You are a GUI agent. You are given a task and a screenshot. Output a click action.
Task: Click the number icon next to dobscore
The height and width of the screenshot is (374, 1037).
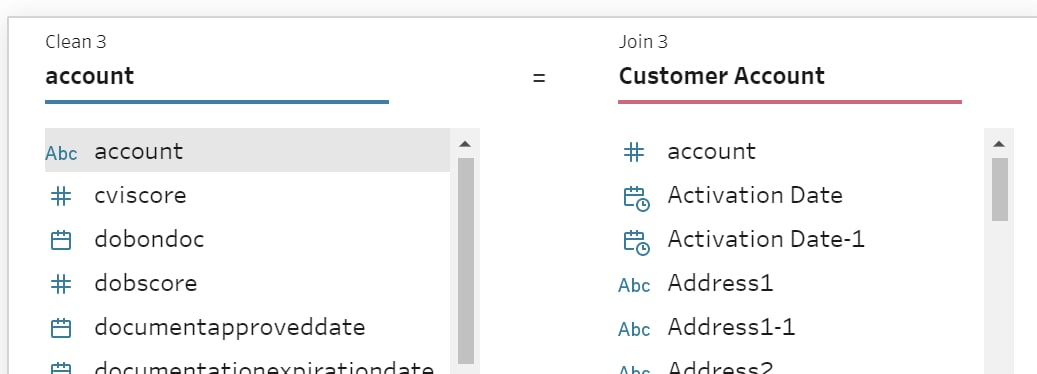(61, 284)
